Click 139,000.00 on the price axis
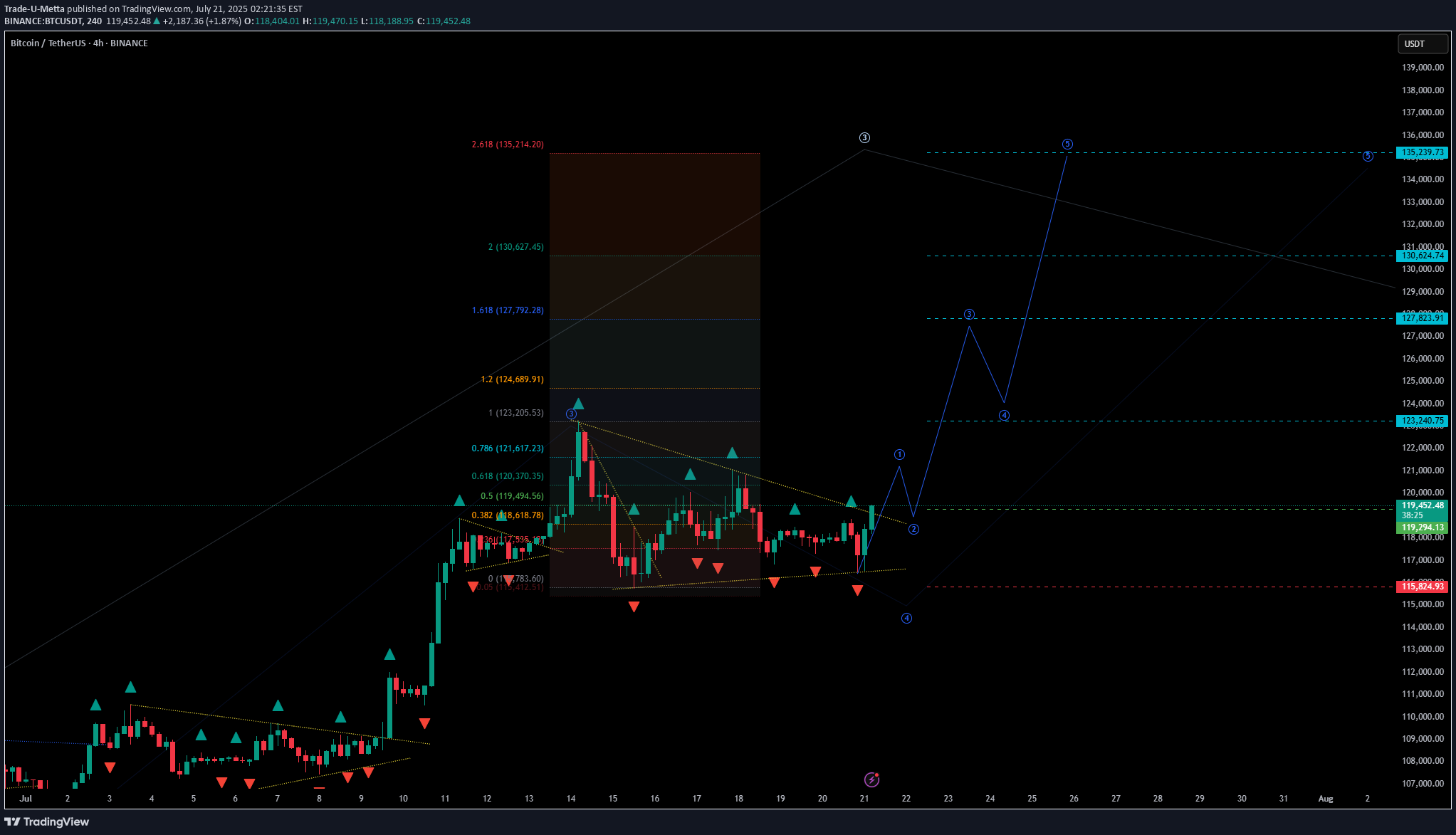 point(1423,68)
